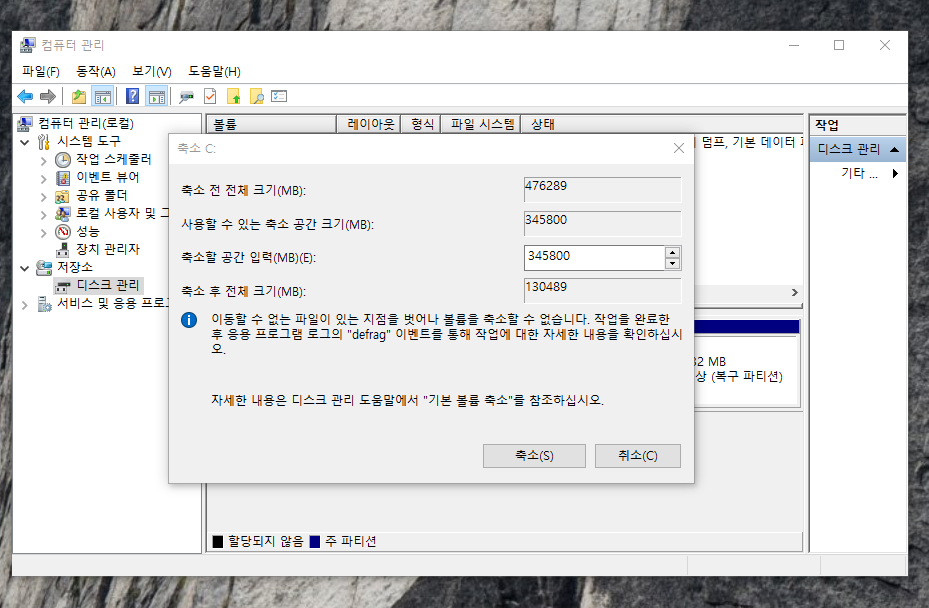Select 성능 in the tree
929x608 pixels.
(88, 231)
